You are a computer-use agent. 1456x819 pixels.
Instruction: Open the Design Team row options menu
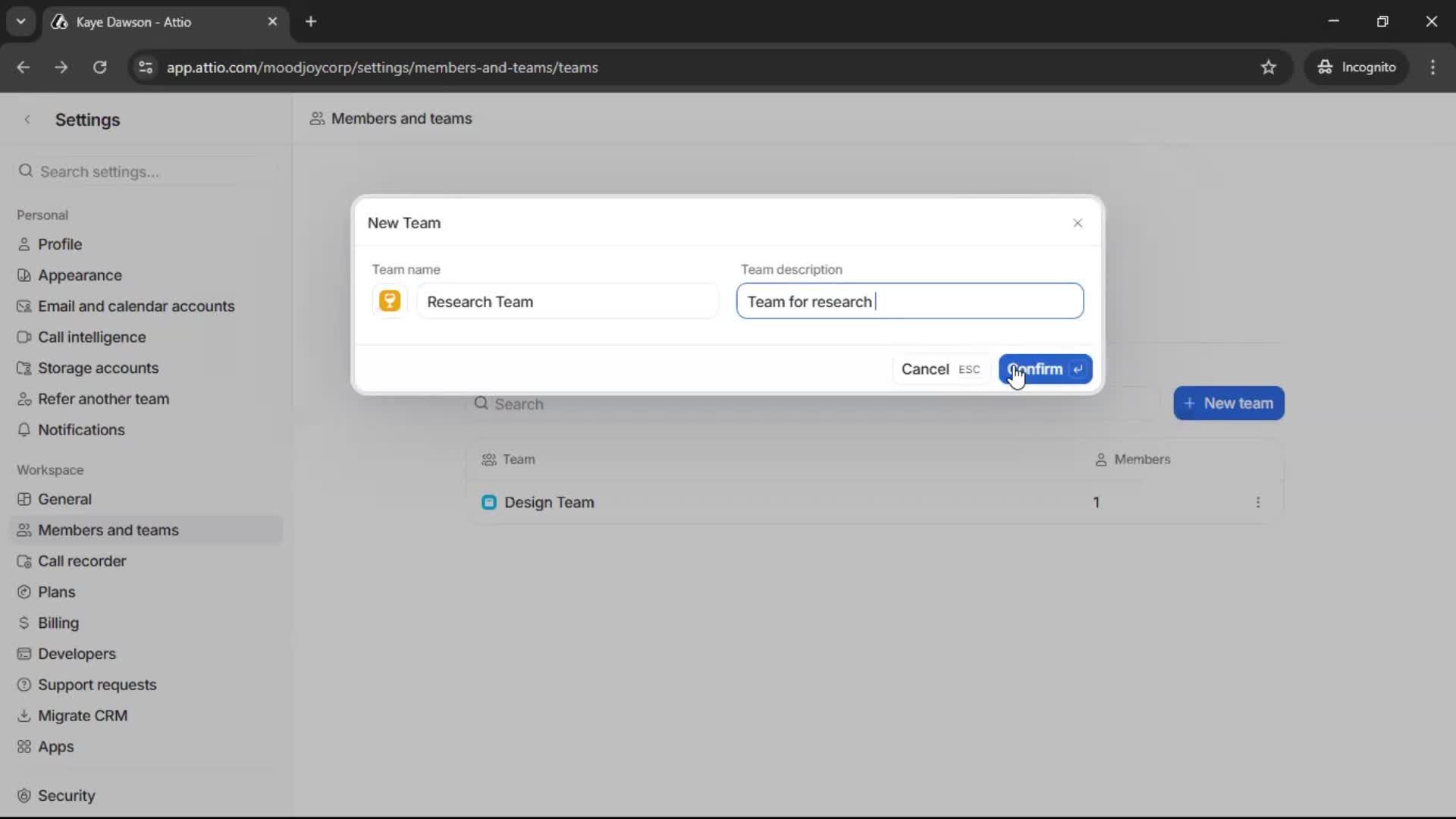[x=1258, y=502]
